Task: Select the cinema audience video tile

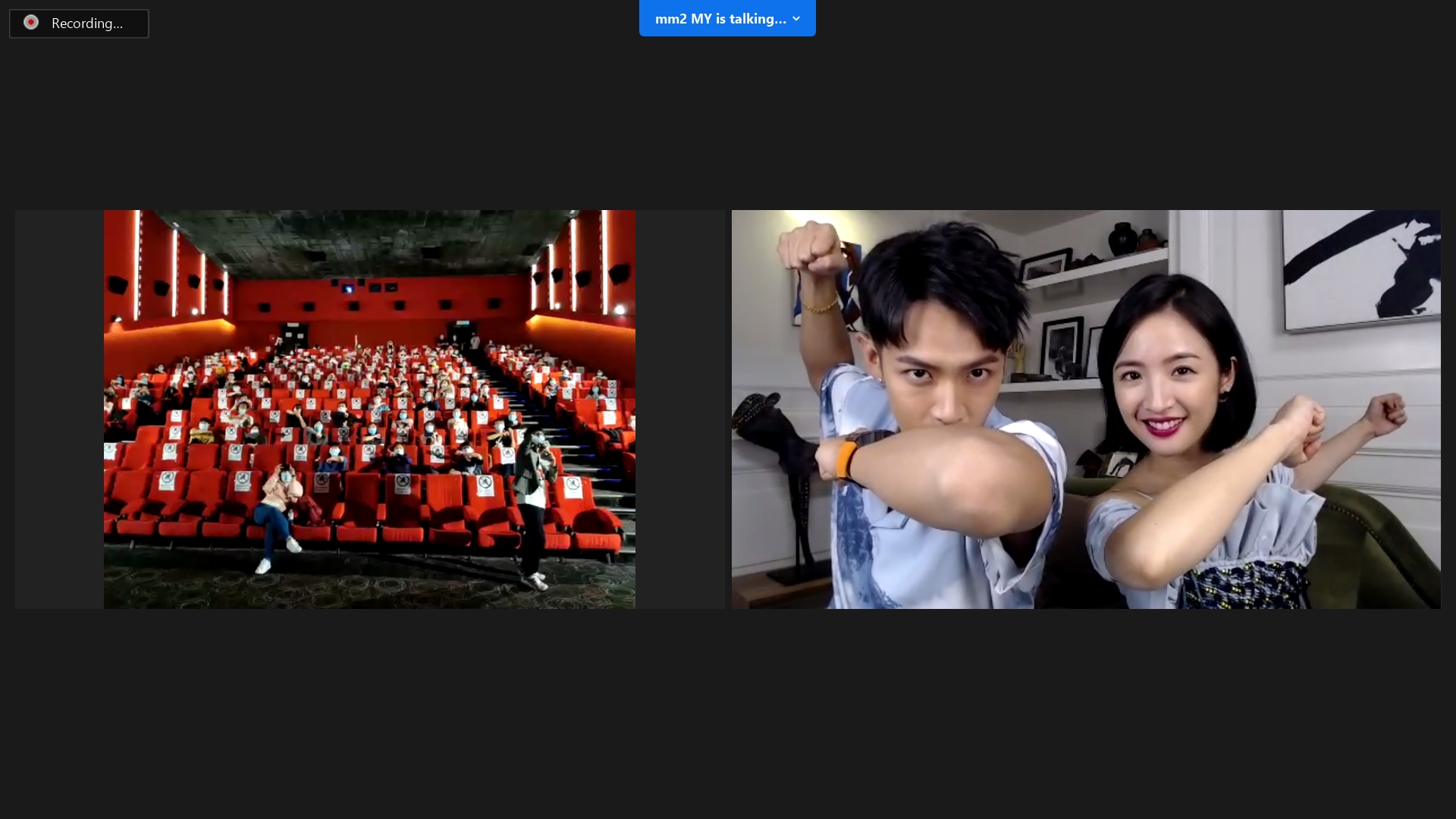Action: point(369,409)
